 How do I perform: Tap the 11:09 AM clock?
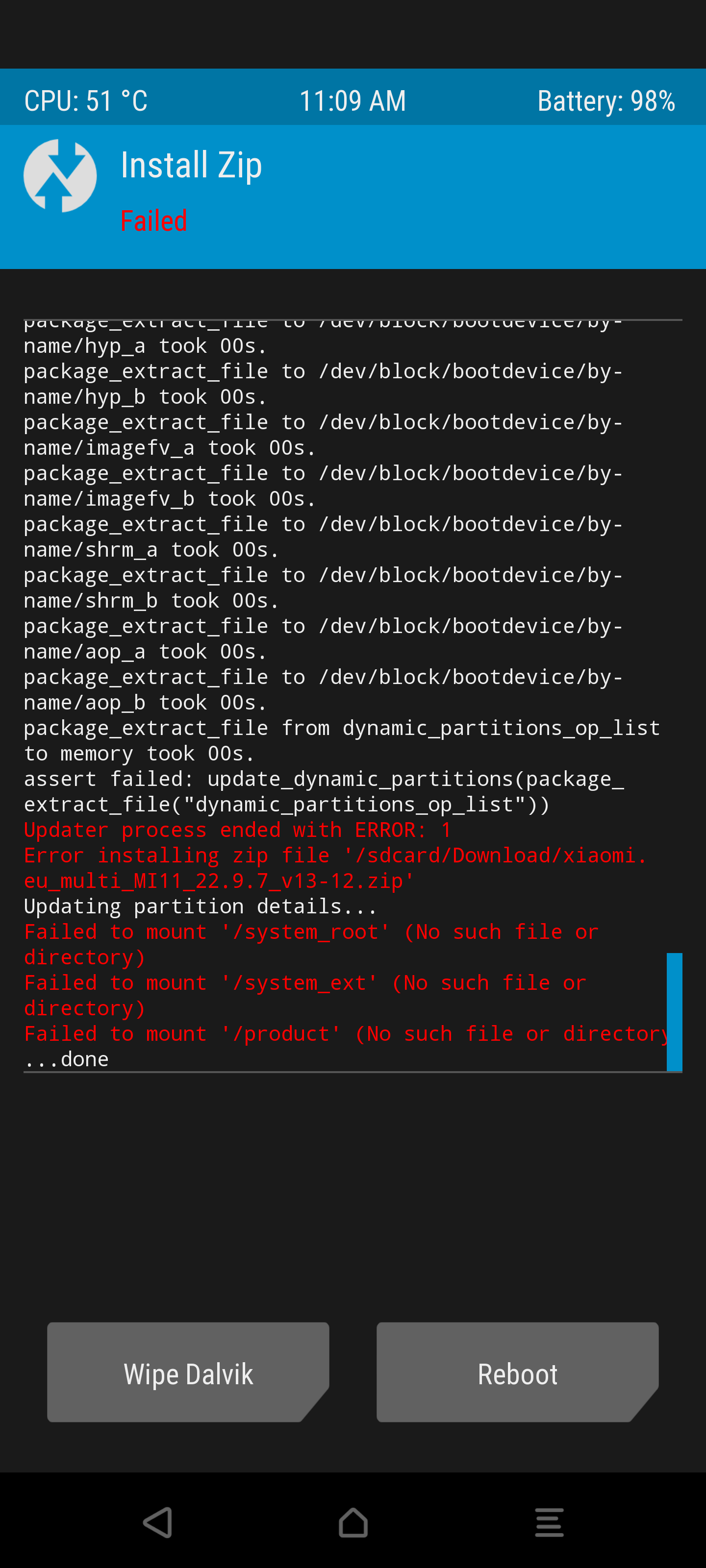(353, 100)
